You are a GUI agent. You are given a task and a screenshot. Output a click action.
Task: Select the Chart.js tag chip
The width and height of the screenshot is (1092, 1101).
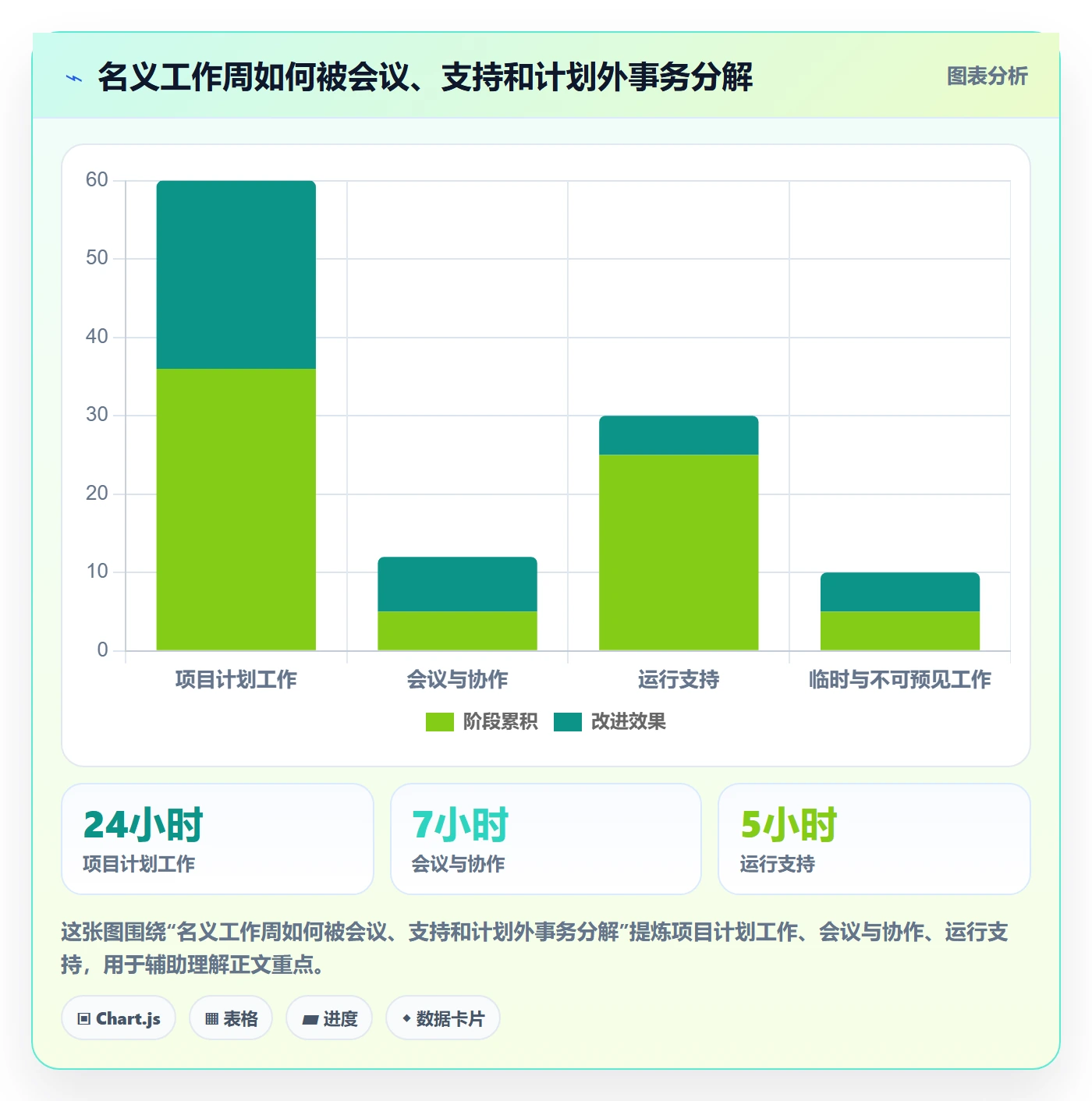pyautogui.click(x=119, y=1018)
